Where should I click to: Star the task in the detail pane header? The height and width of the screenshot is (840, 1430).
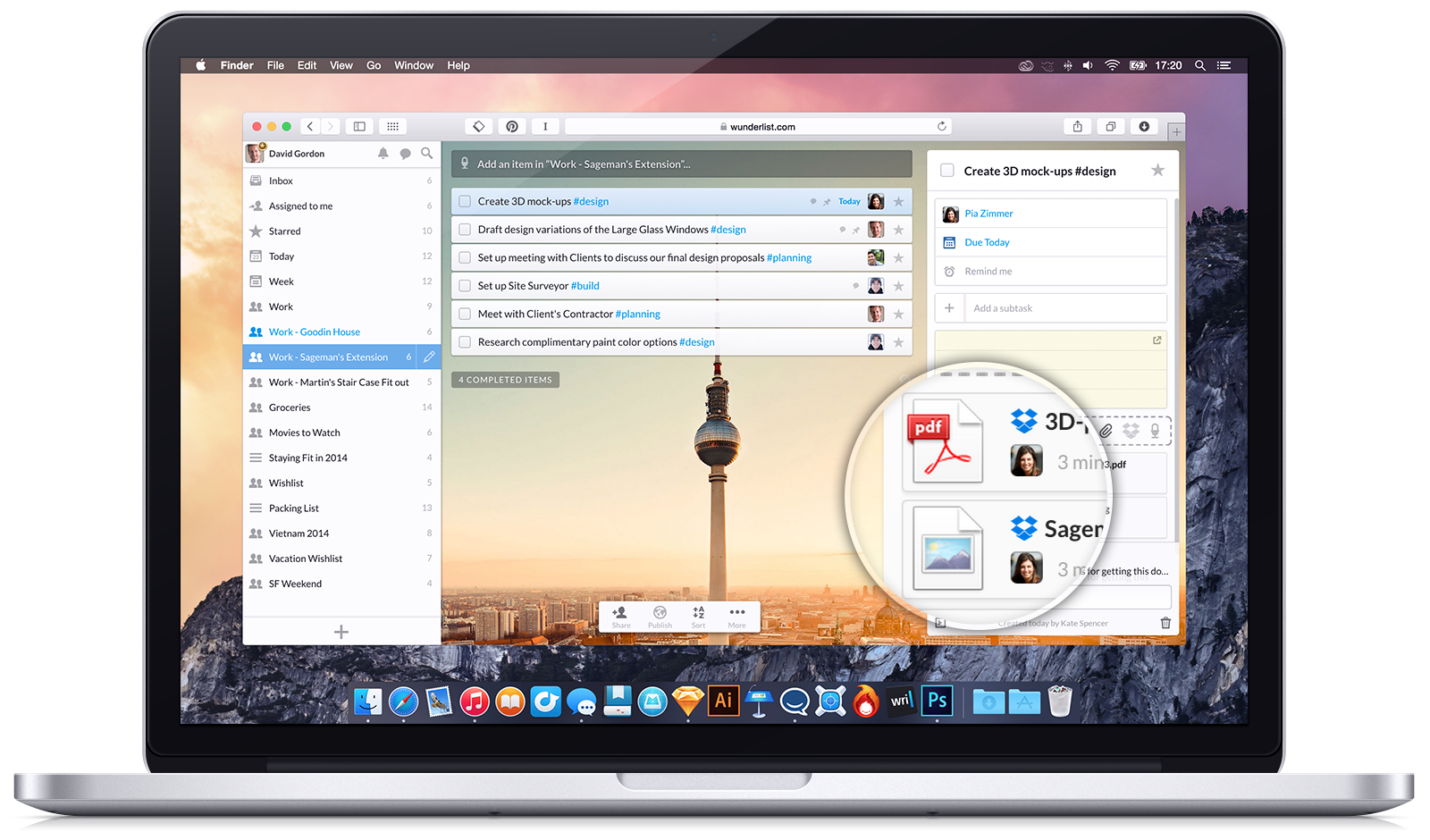pos(1157,170)
